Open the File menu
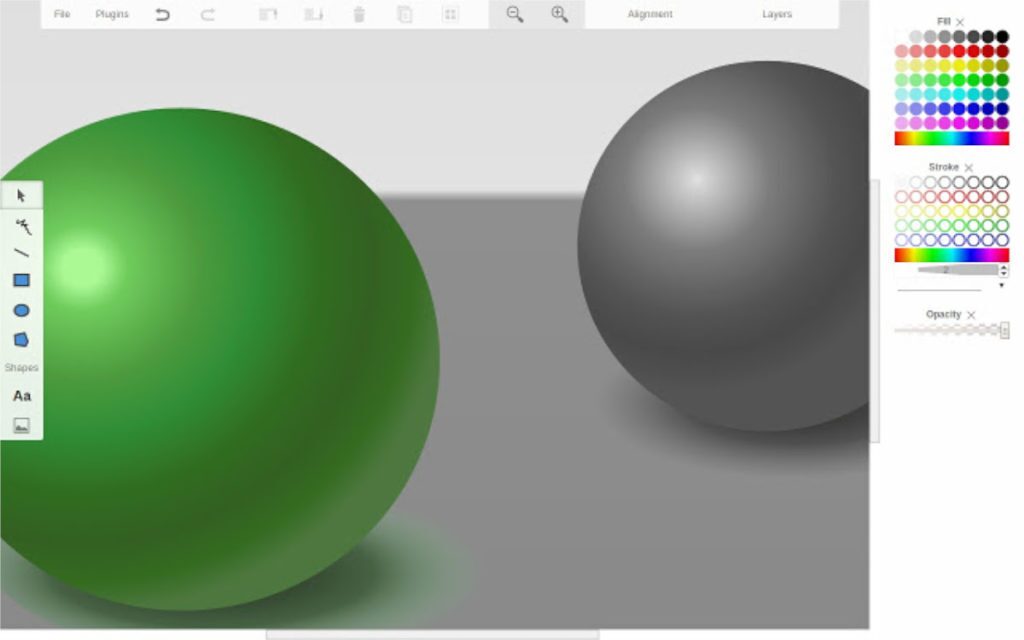Viewport: 1024px width, 640px height. (63, 14)
